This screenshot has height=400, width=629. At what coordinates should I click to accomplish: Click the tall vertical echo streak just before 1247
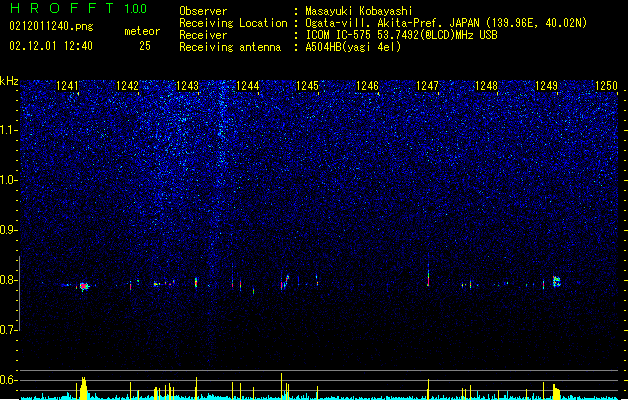coord(428,274)
